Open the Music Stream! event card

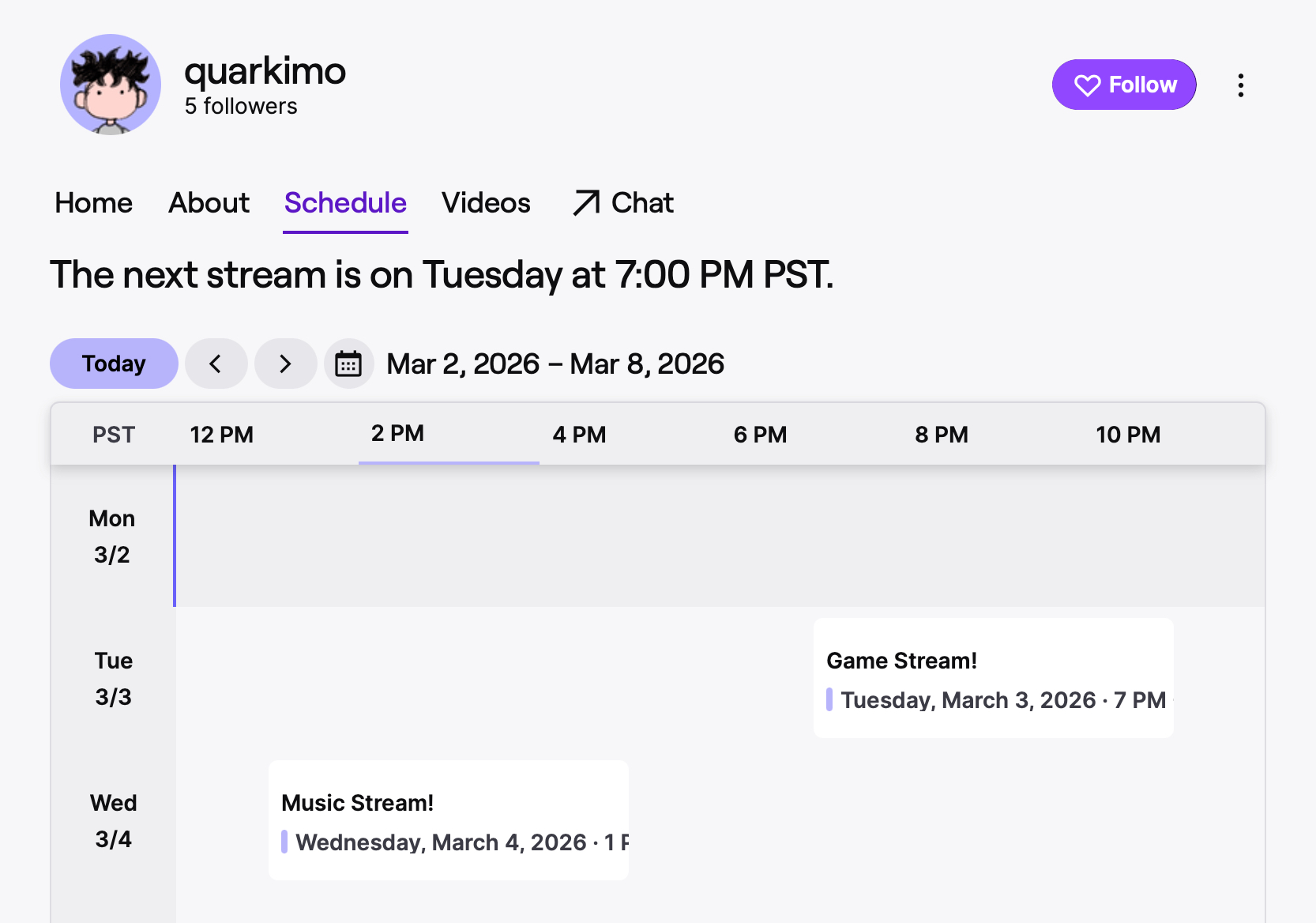coord(448,820)
